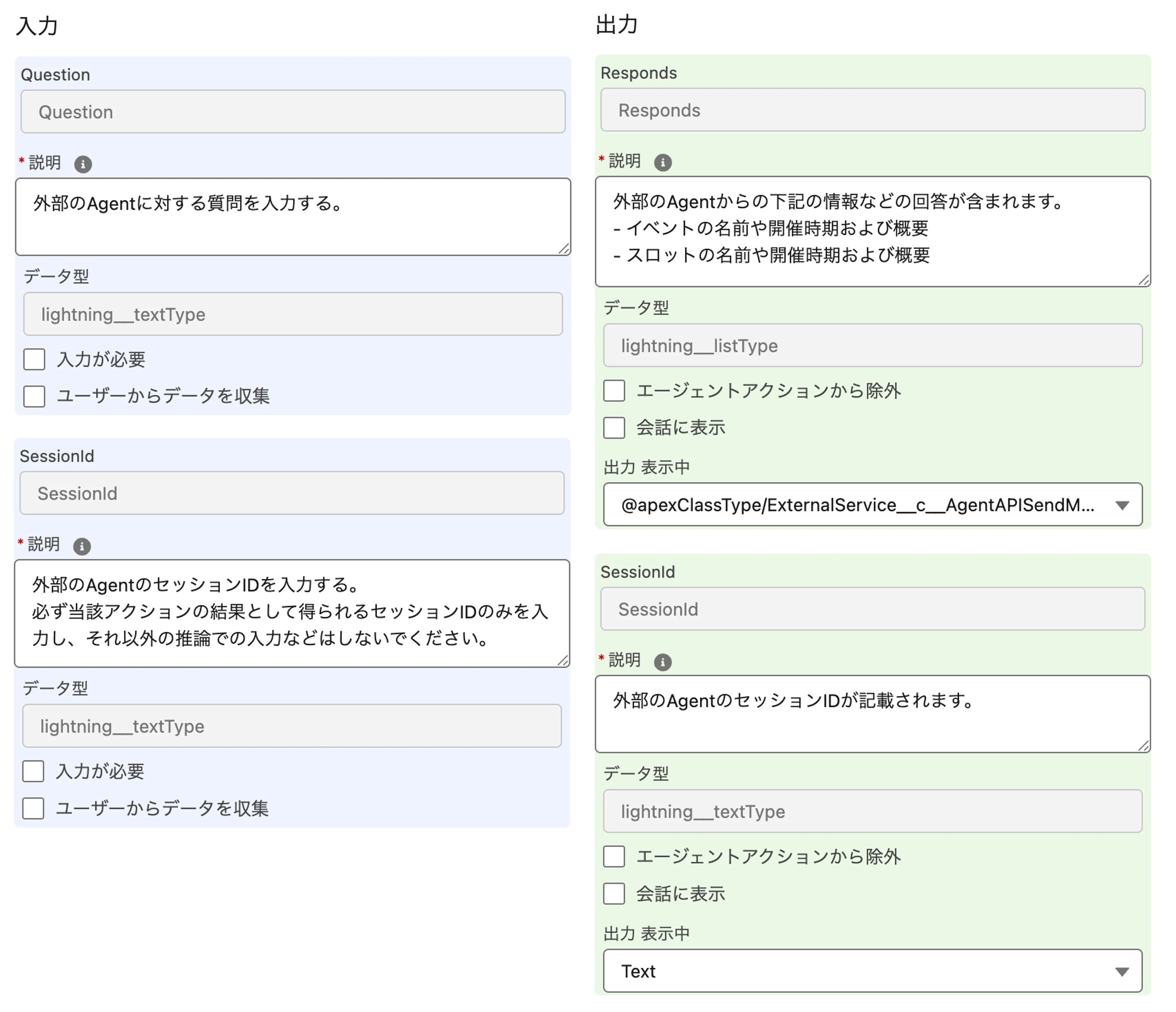Image resolution: width=1176 pixels, height=1012 pixels.
Task: Click the output SessionId description textarea
Action: pyautogui.click(x=873, y=715)
